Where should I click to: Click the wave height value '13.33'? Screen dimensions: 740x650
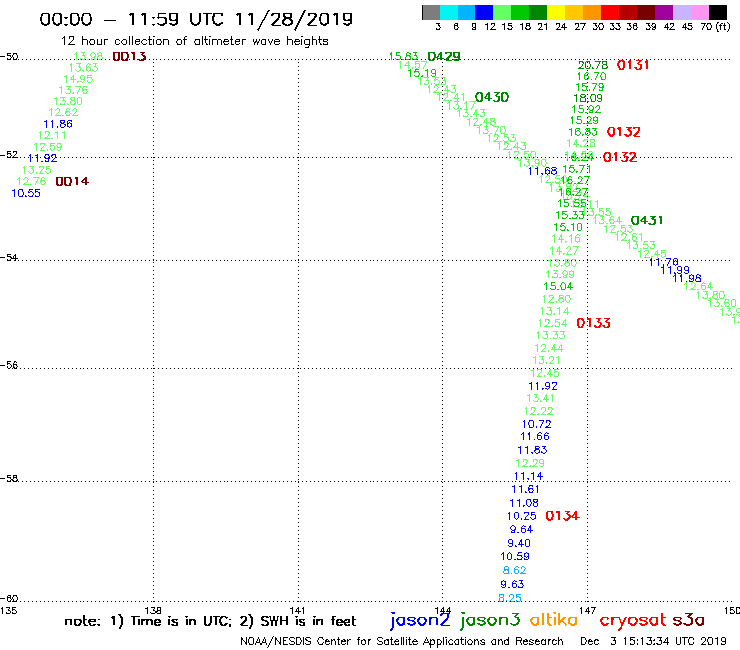point(550,335)
